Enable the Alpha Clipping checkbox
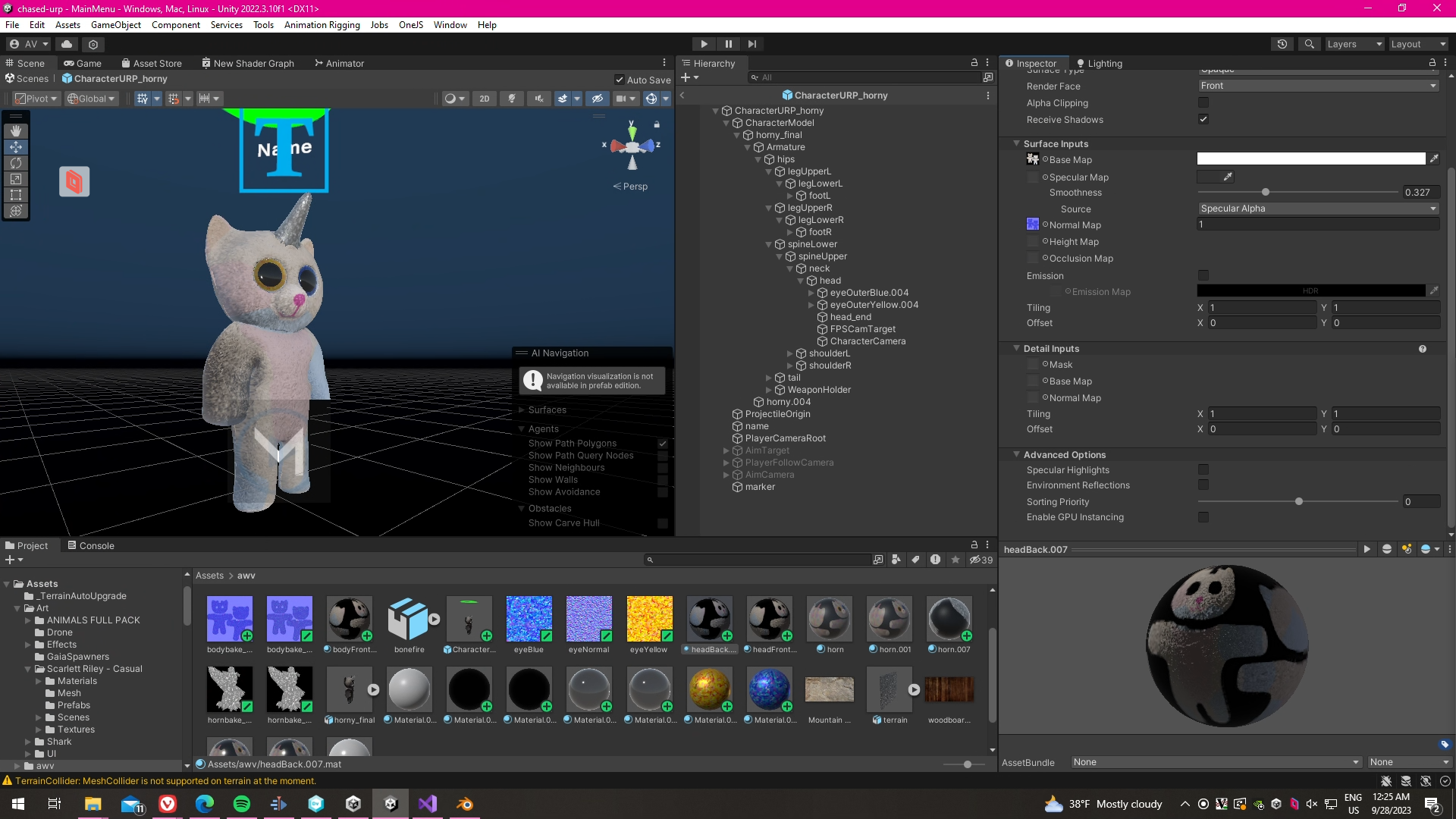1456x819 pixels. tap(1203, 102)
